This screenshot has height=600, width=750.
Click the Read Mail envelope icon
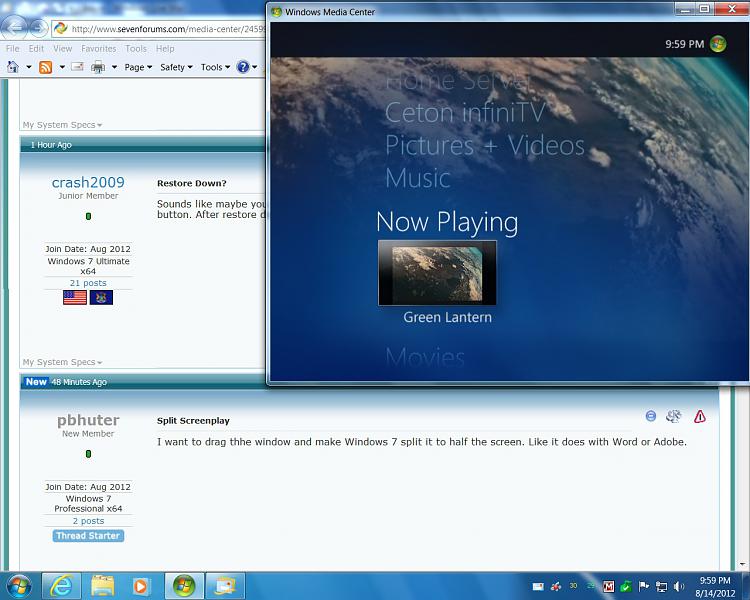[77, 67]
